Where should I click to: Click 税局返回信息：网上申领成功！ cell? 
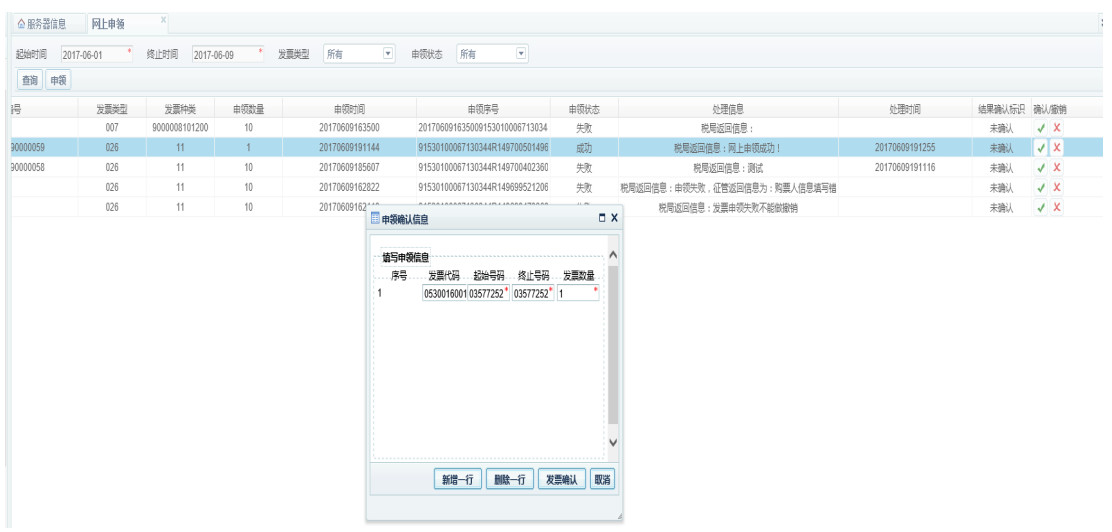728,148
